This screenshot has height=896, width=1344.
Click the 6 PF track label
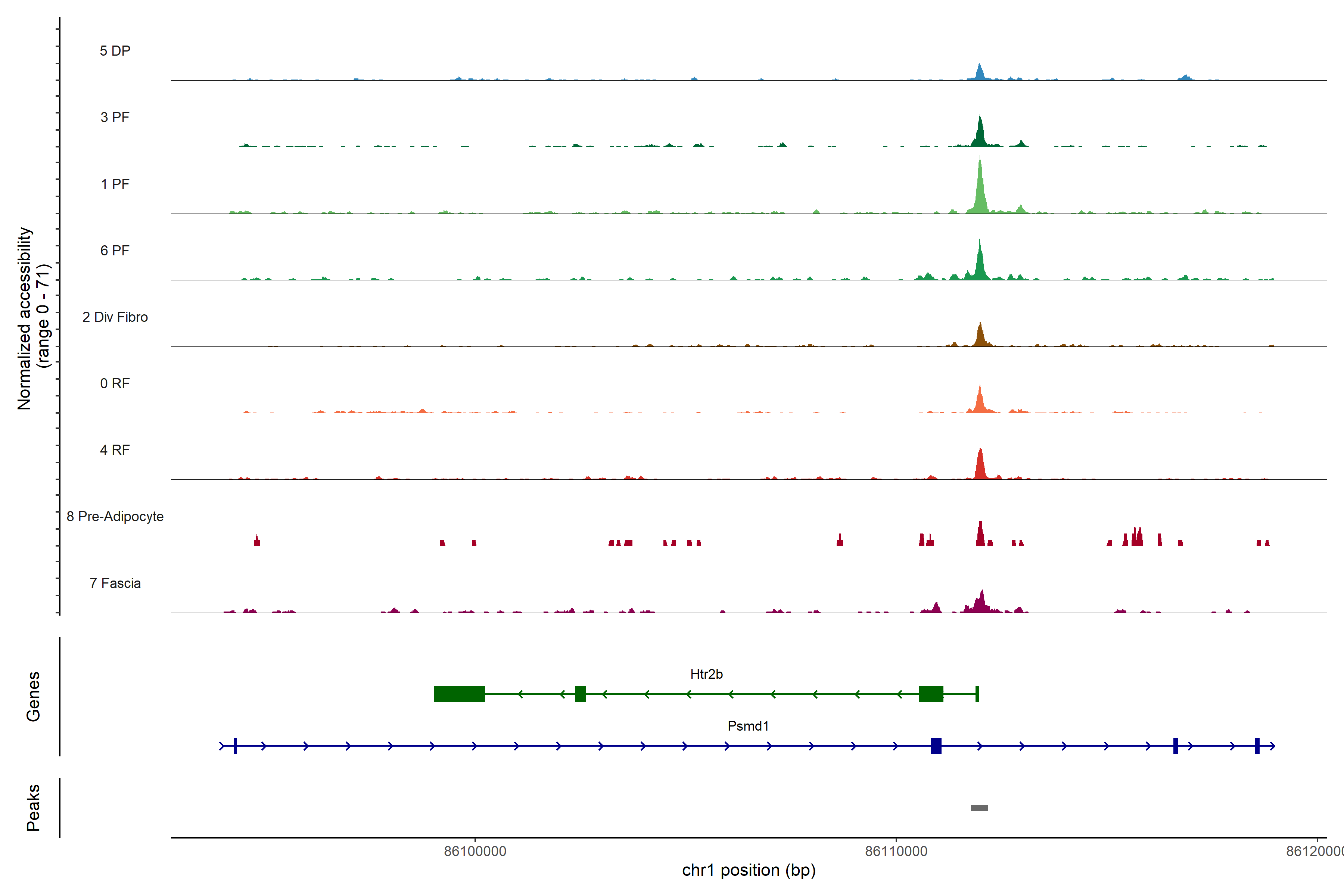point(115,250)
